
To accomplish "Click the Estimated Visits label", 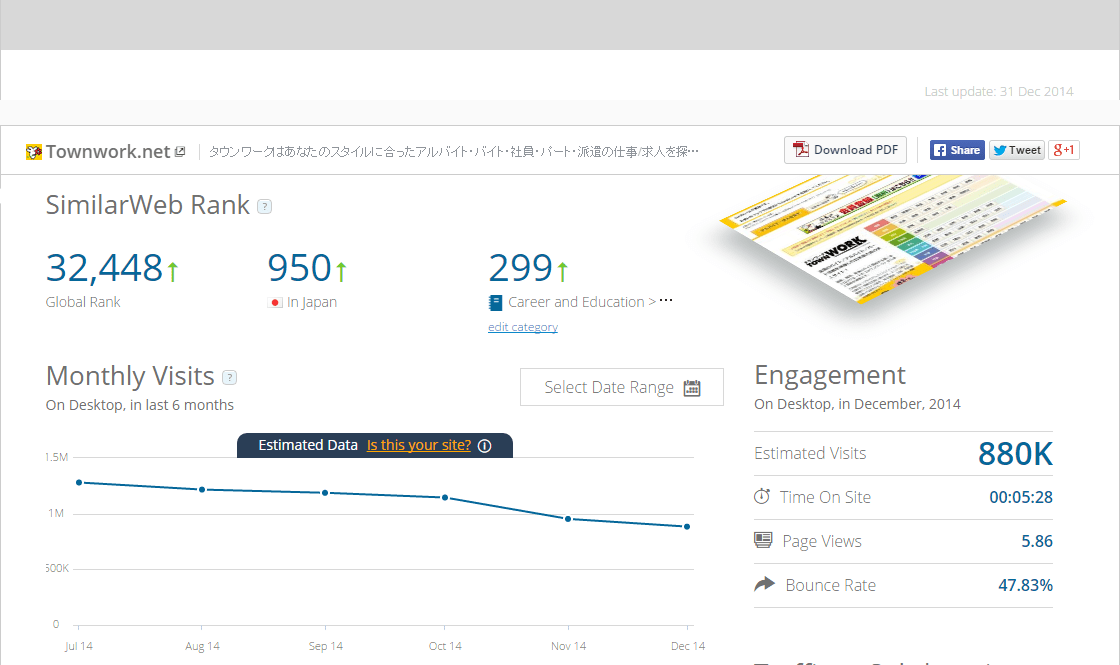I will click(810, 454).
